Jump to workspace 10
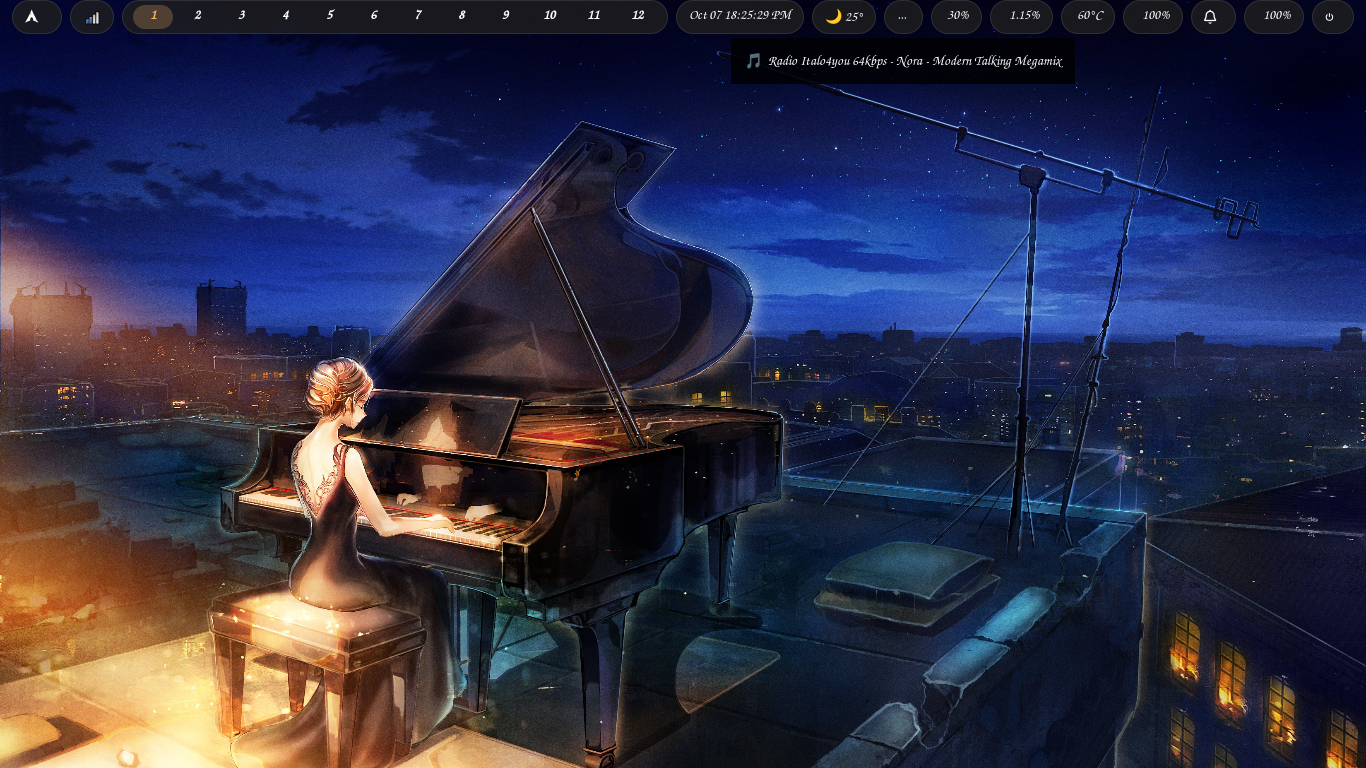The height and width of the screenshot is (768, 1366). (x=550, y=16)
